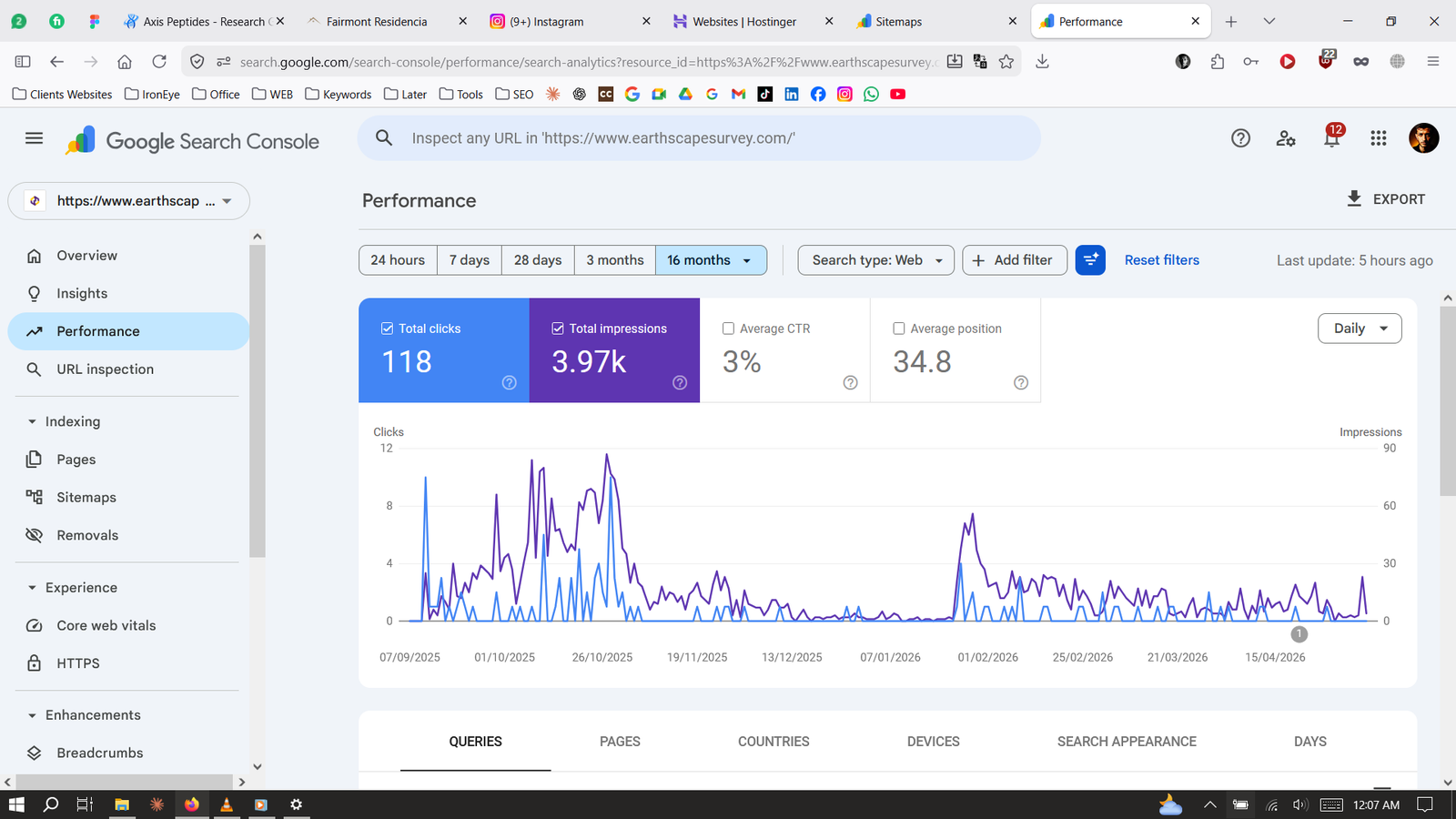Click the Inspect any URL search field
Image resolution: width=1456 pixels, height=819 pixels.
(699, 138)
